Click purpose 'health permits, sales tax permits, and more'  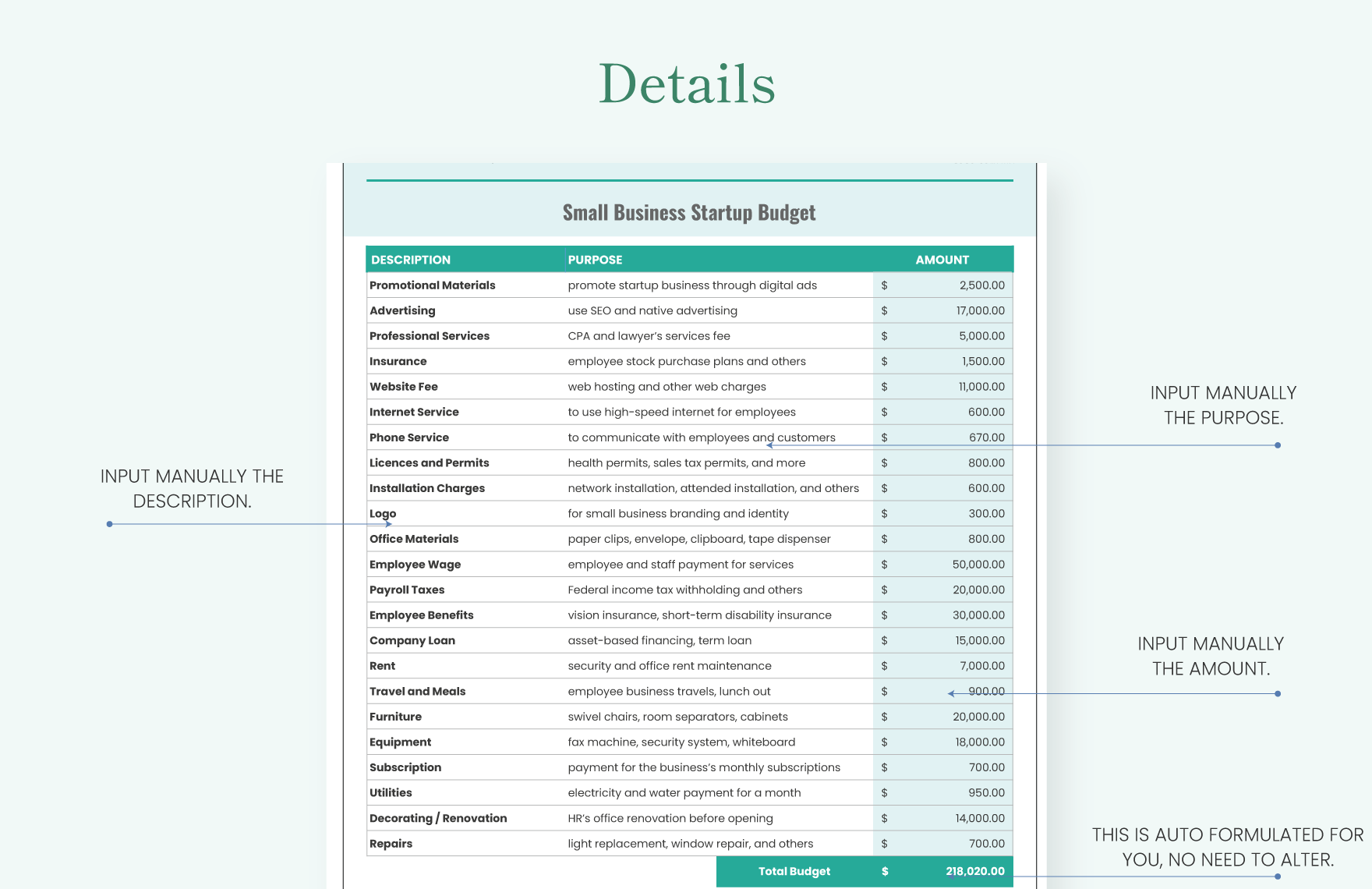point(687,462)
